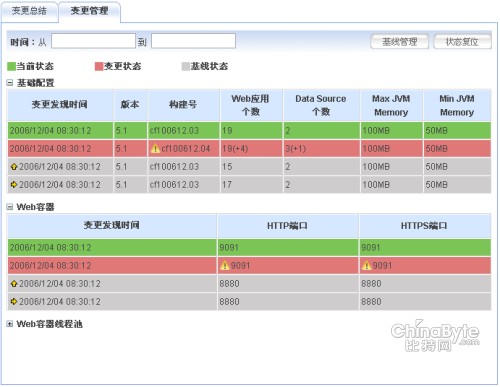
Task: Click the Web应用个数 column header
Action: (251, 105)
